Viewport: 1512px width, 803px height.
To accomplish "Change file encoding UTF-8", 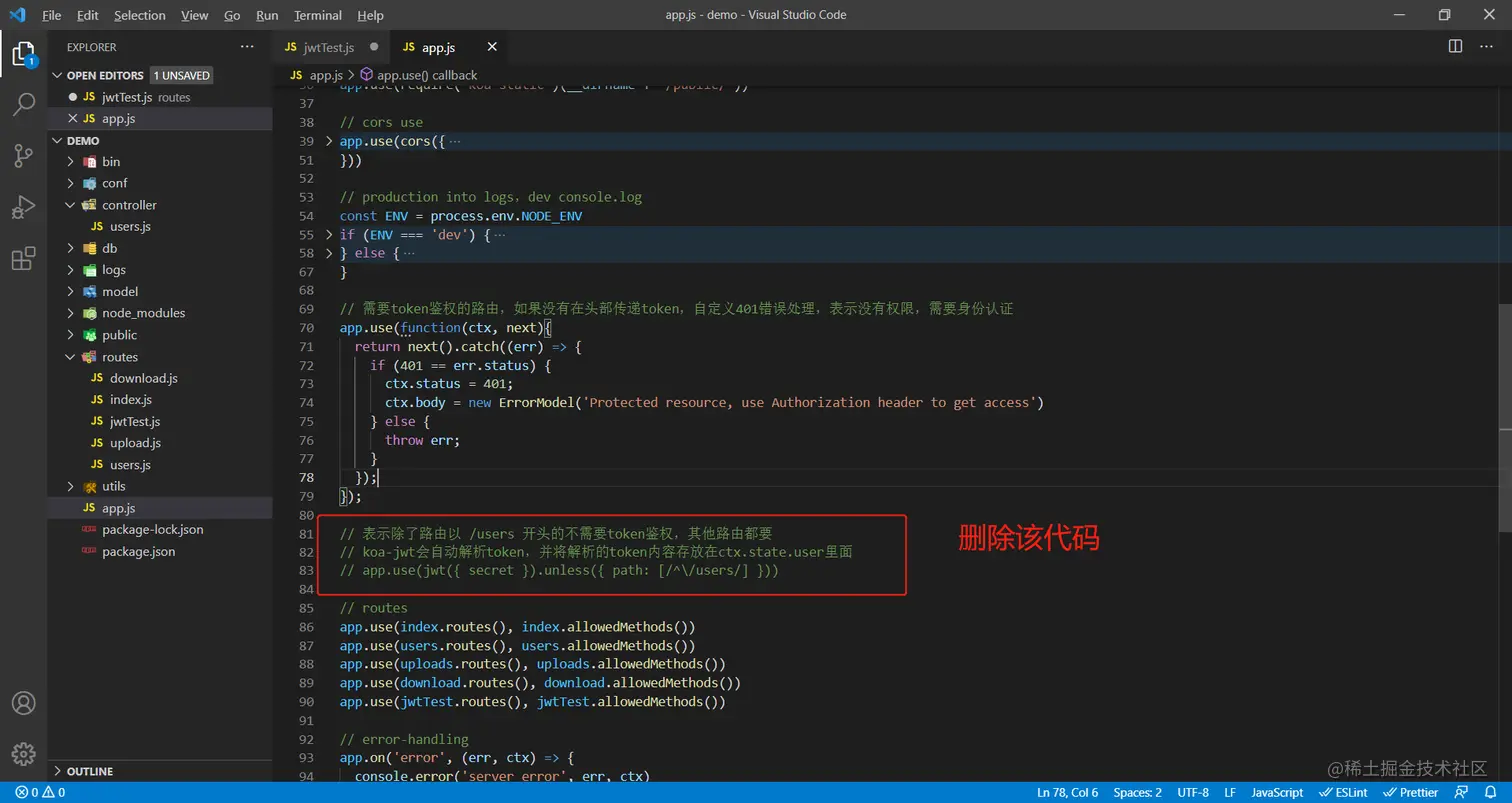I will [x=1193, y=793].
